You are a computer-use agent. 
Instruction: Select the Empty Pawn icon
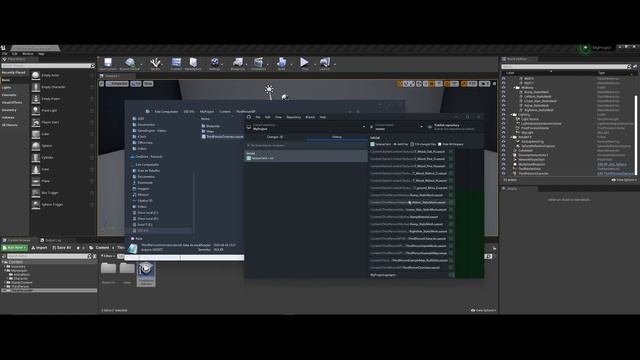pyautogui.click(x=36, y=99)
